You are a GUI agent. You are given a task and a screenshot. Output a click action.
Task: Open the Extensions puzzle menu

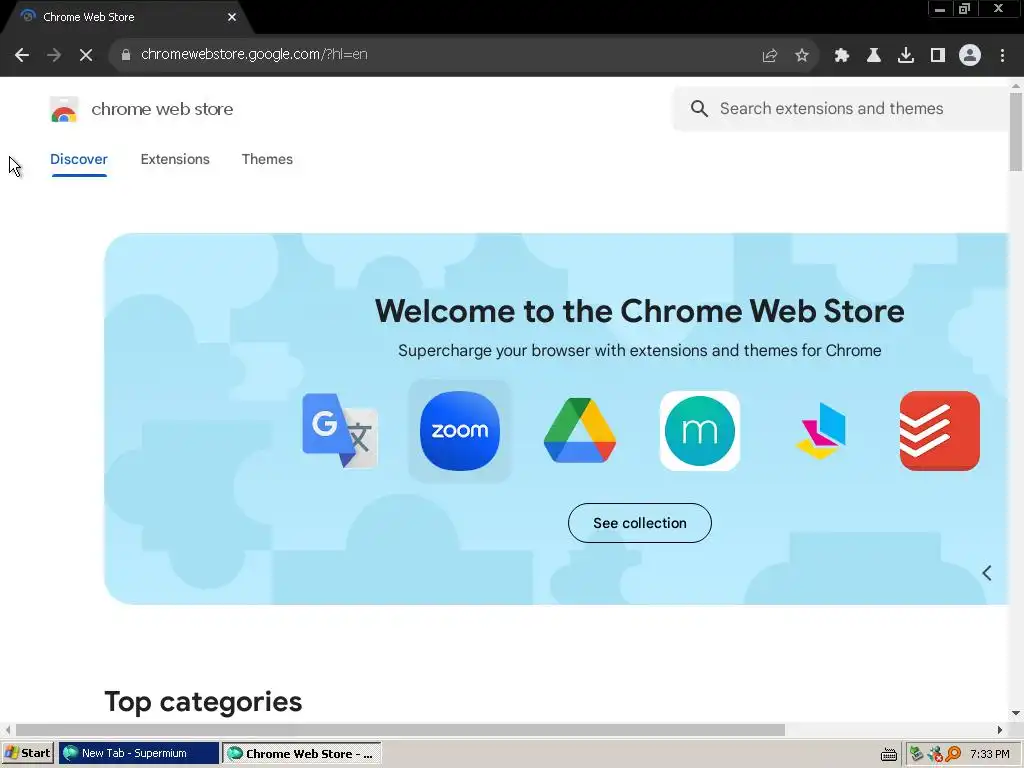[x=841, y=55]
